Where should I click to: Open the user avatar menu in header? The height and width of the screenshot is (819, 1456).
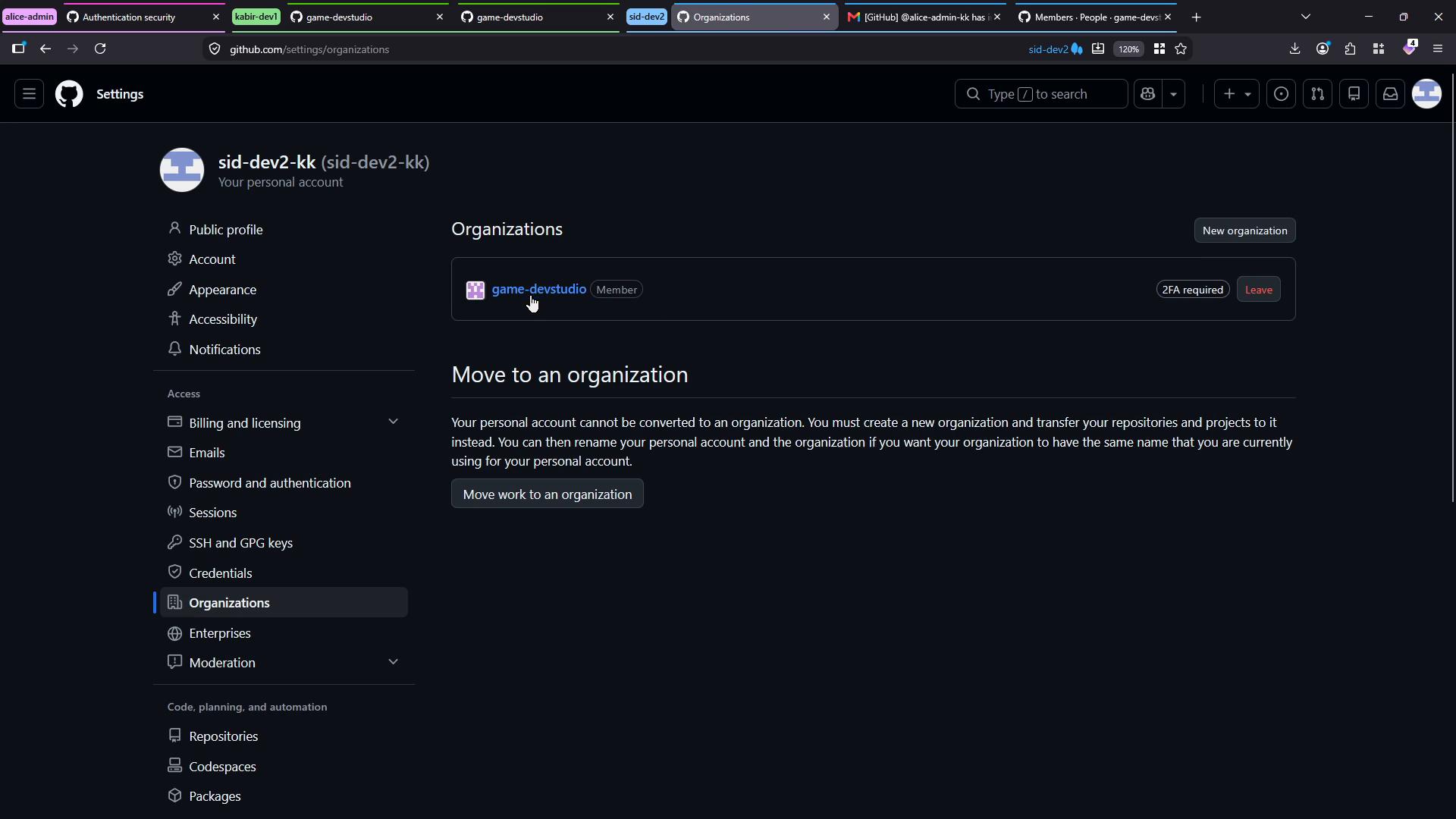pos(1426,94)
